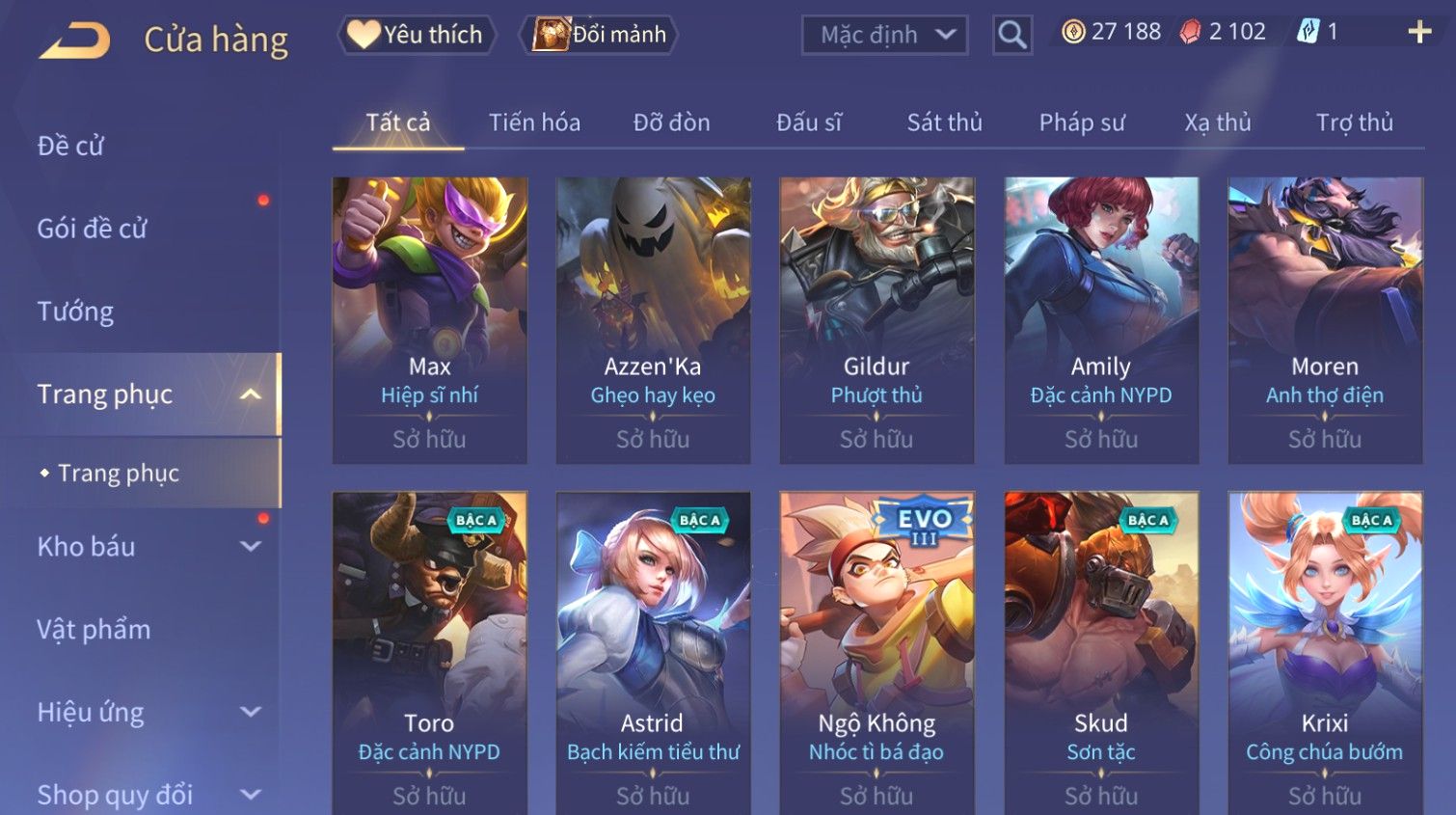The image size is (1456, 815).
Task: Expand the Hiệu ứng sidebar section
Action: point(251,713)
